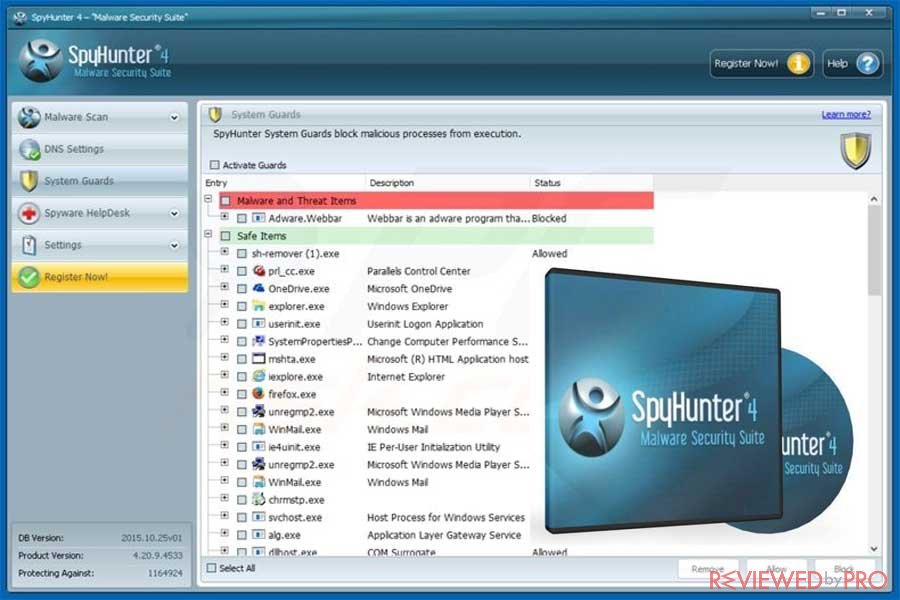The width and height of the screenshot is (900, 600).
Task: Collapse the Malware and Threat Items group
Action: point(208,199)
